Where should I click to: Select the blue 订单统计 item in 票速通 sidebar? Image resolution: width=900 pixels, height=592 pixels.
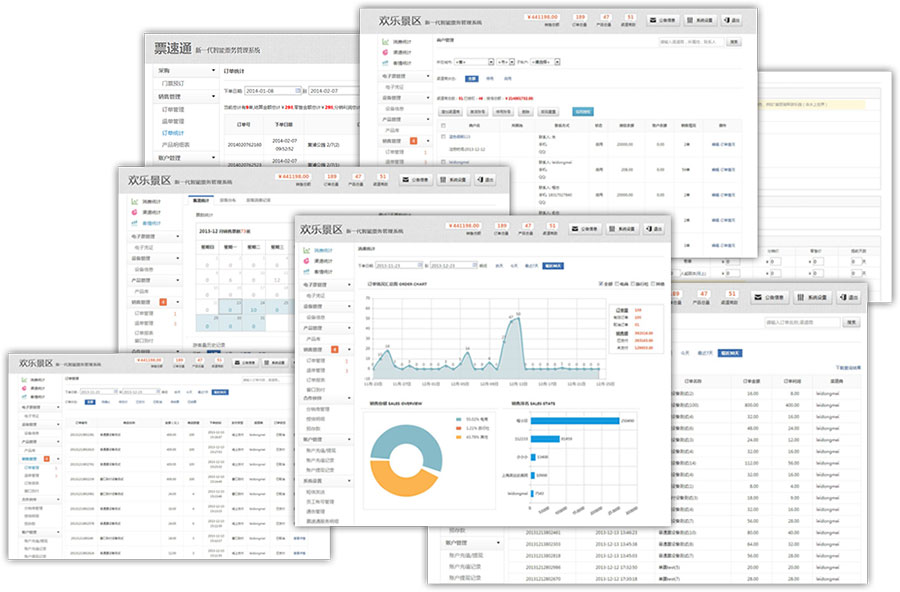(x=173, y=133)
